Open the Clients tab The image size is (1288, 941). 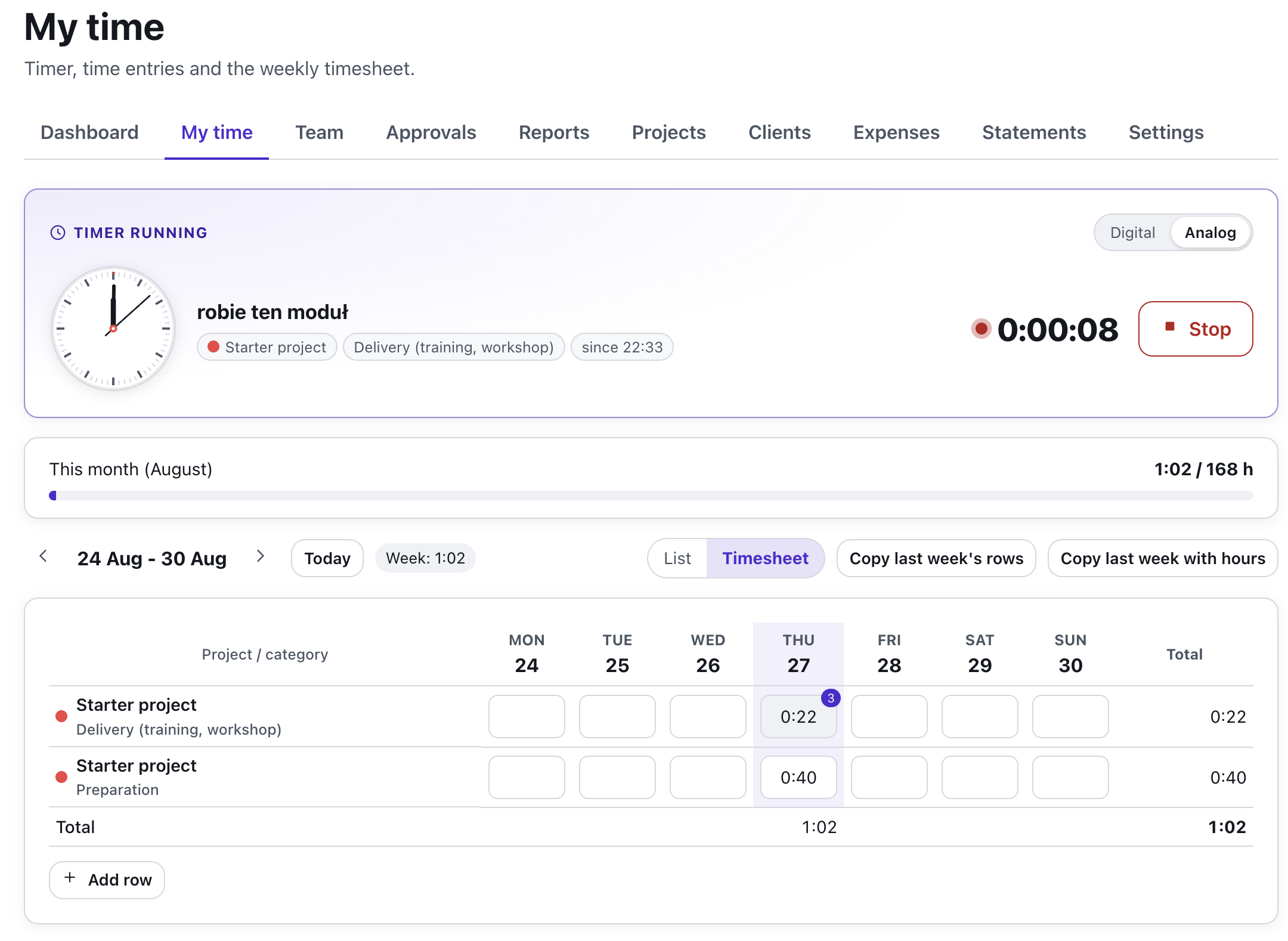(779, 132)
